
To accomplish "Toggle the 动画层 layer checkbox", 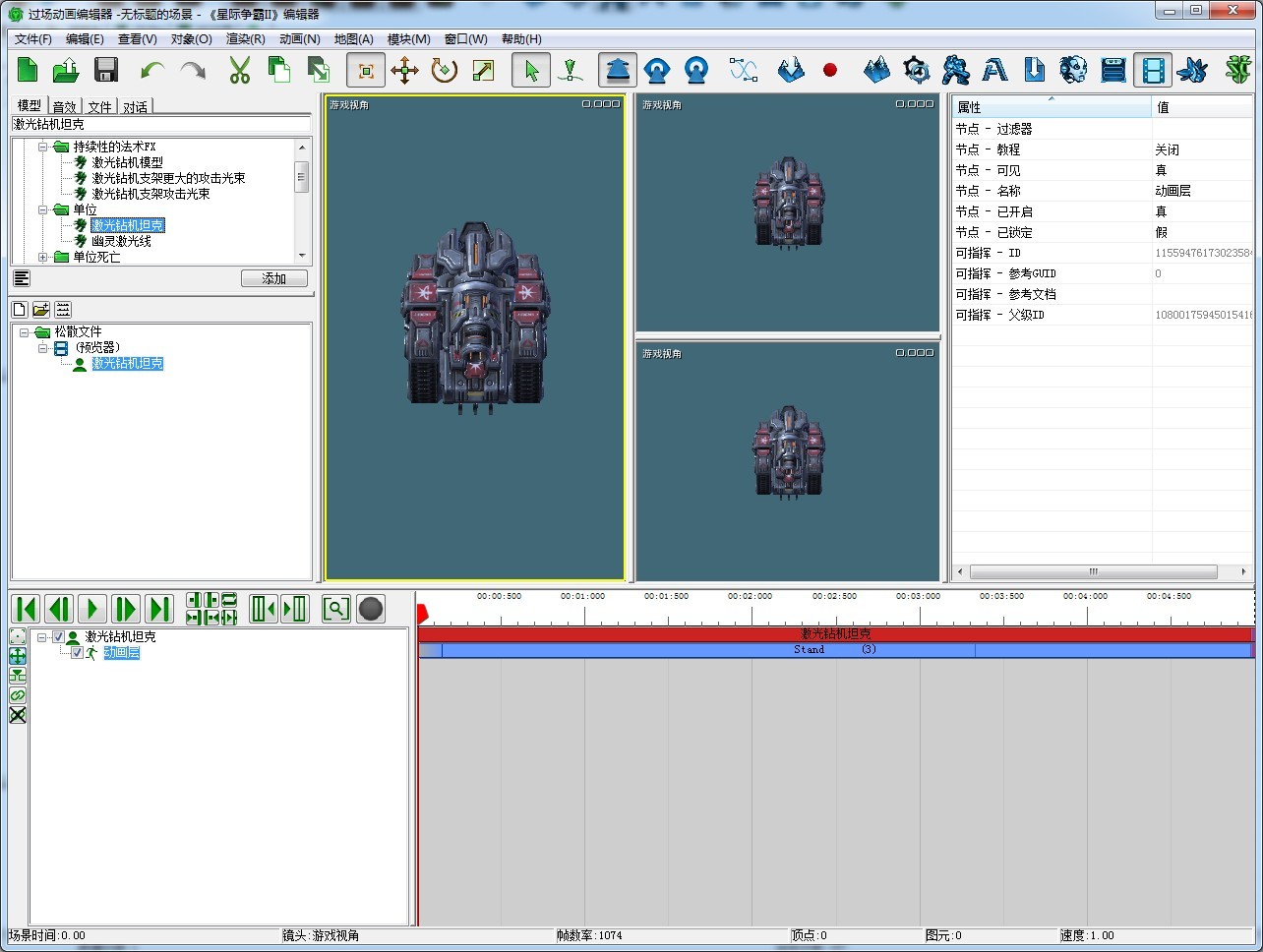I will (77, 653).
